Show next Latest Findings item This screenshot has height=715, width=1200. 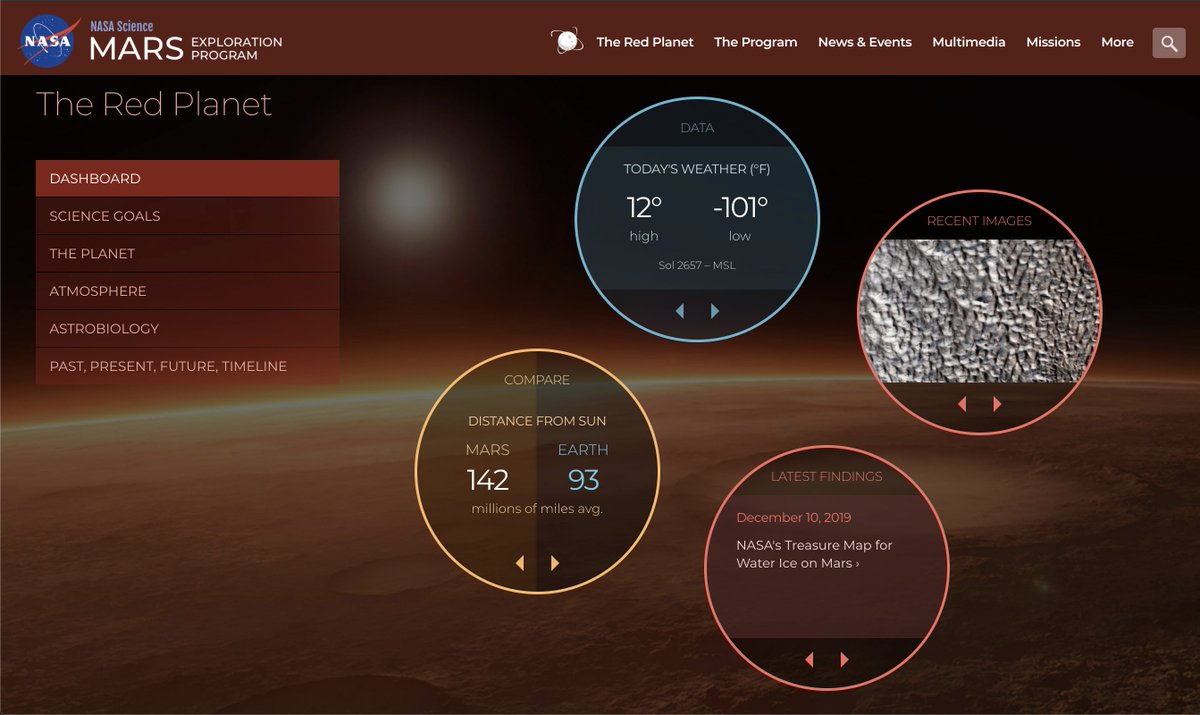845,660
